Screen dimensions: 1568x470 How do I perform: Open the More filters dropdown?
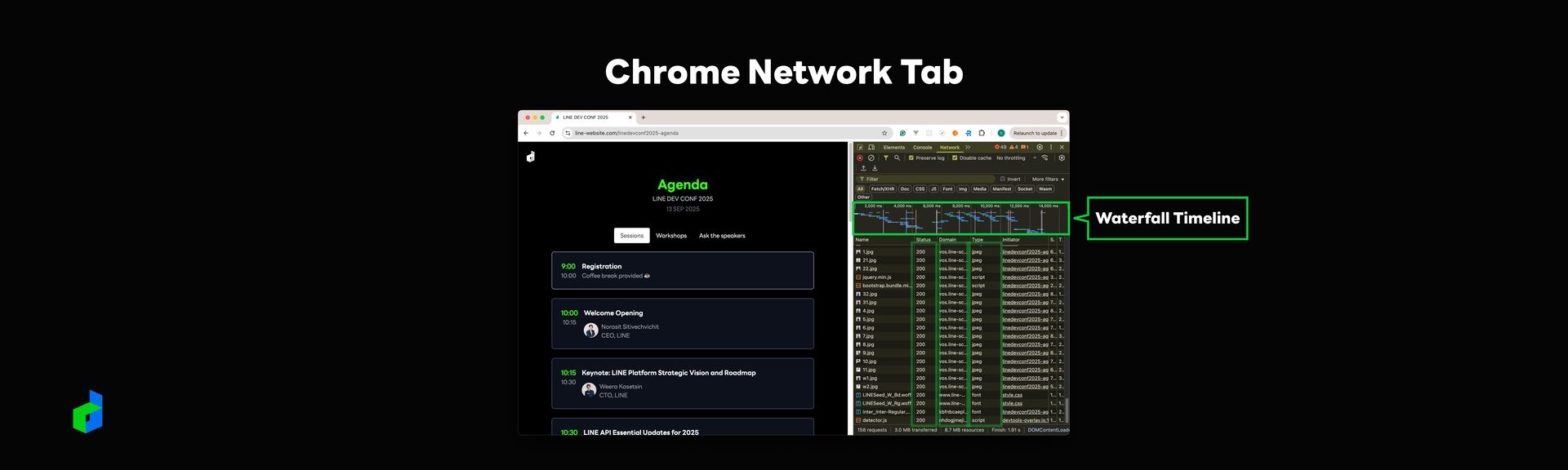tap(1048, 179)
